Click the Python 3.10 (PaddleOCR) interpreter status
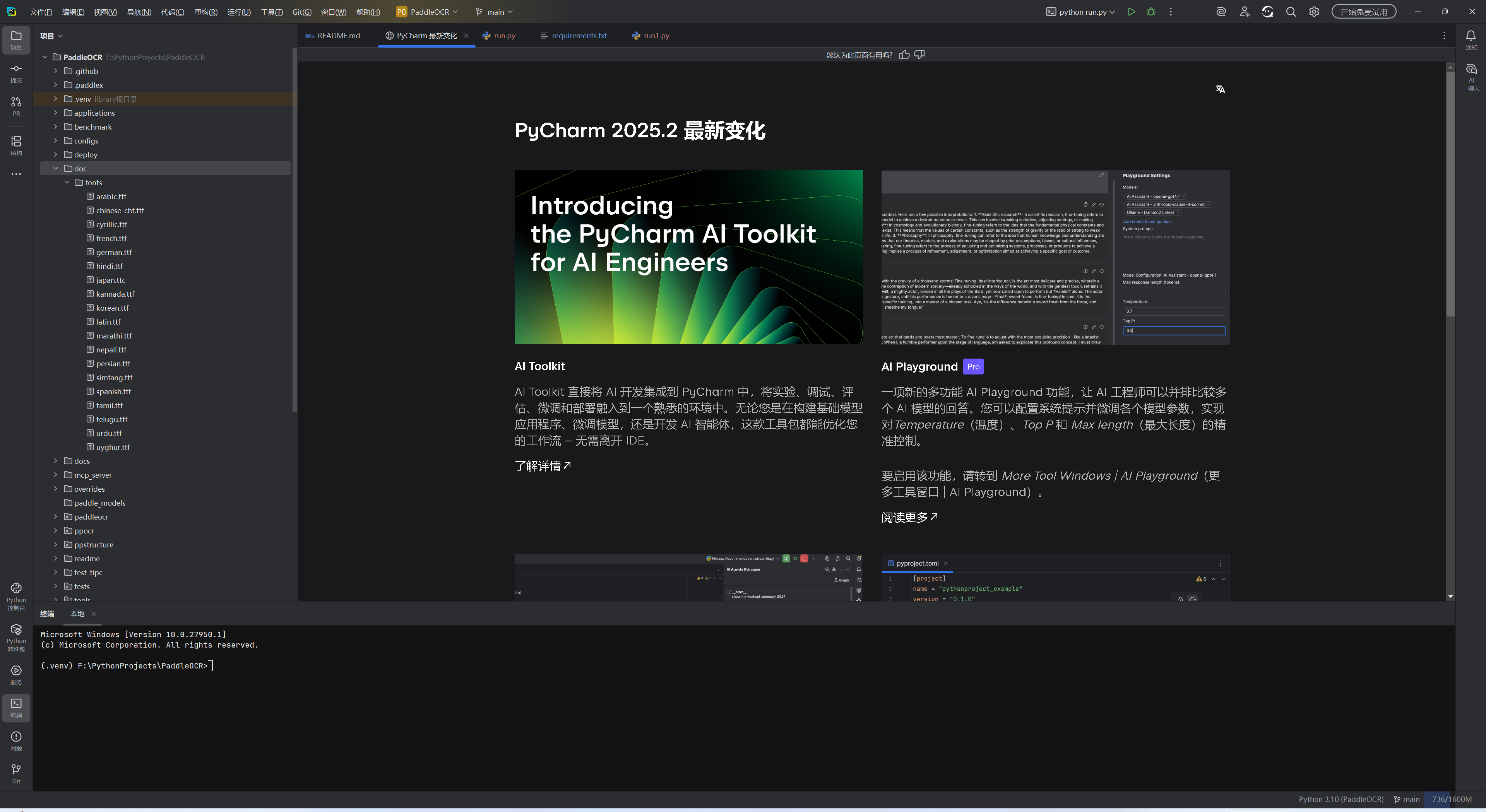Viewport: 1486px width, 812px height. pos(1340,799)
